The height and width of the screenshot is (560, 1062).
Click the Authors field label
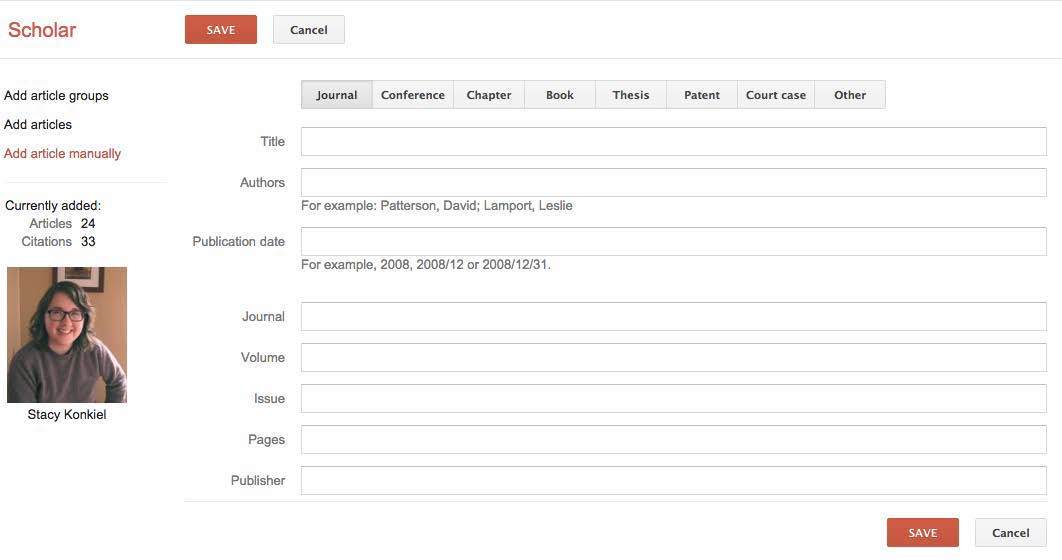coord(262,183)
